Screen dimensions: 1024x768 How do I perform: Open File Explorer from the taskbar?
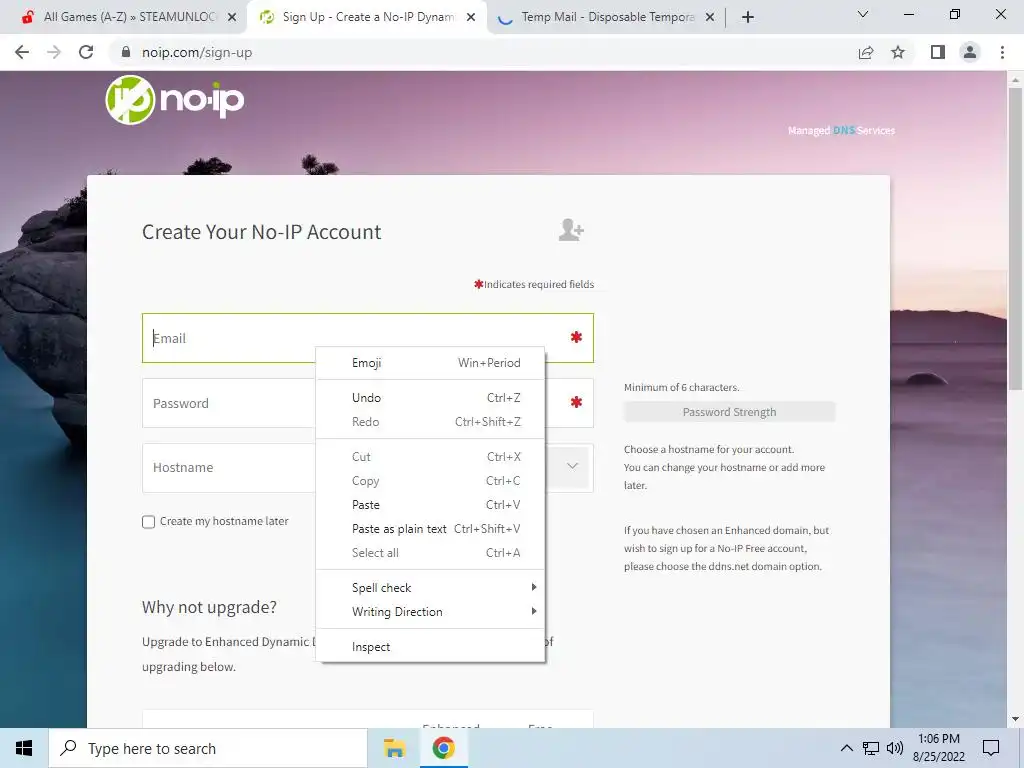click(394, 748)
